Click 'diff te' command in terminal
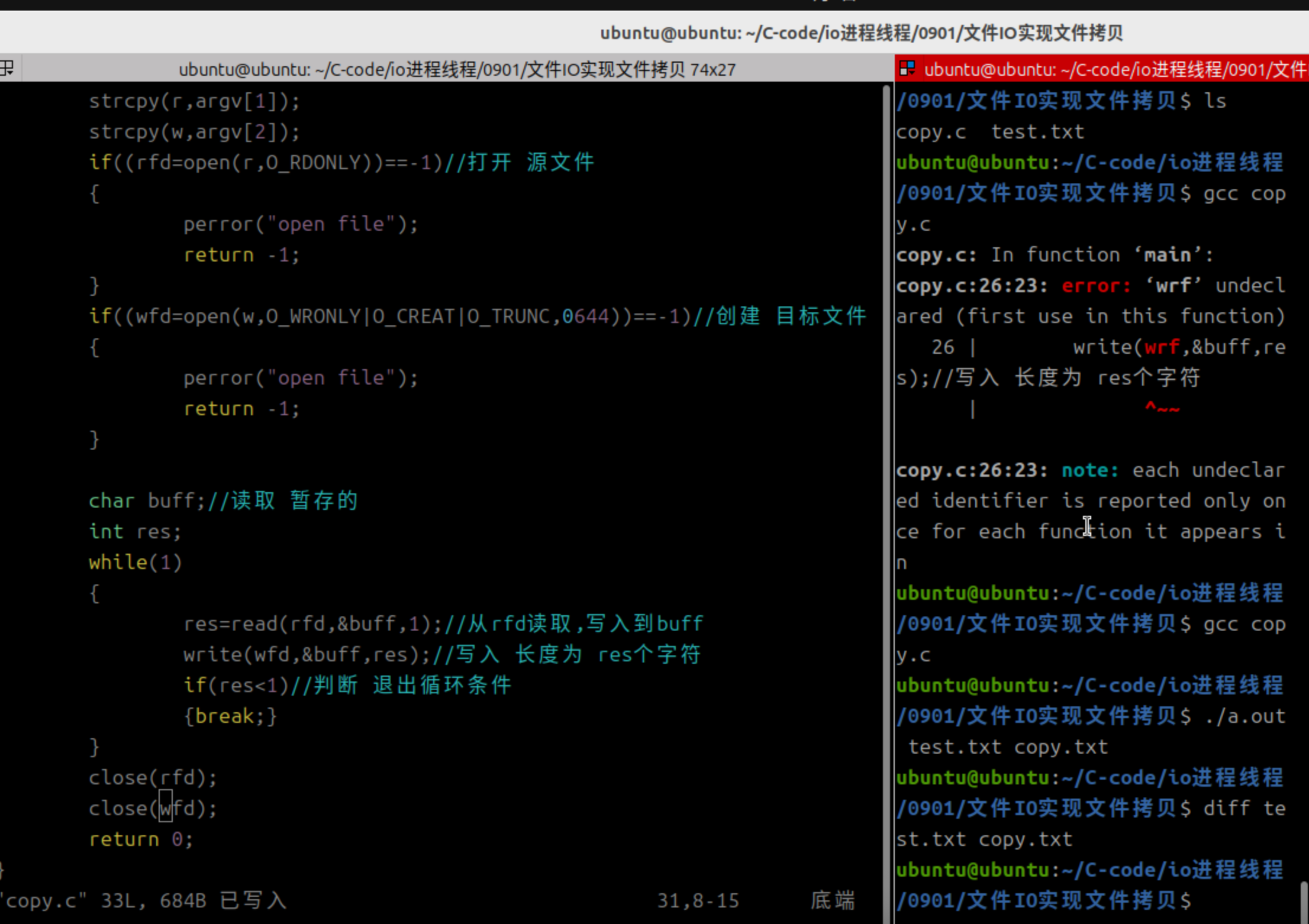 pos(1244,809)
